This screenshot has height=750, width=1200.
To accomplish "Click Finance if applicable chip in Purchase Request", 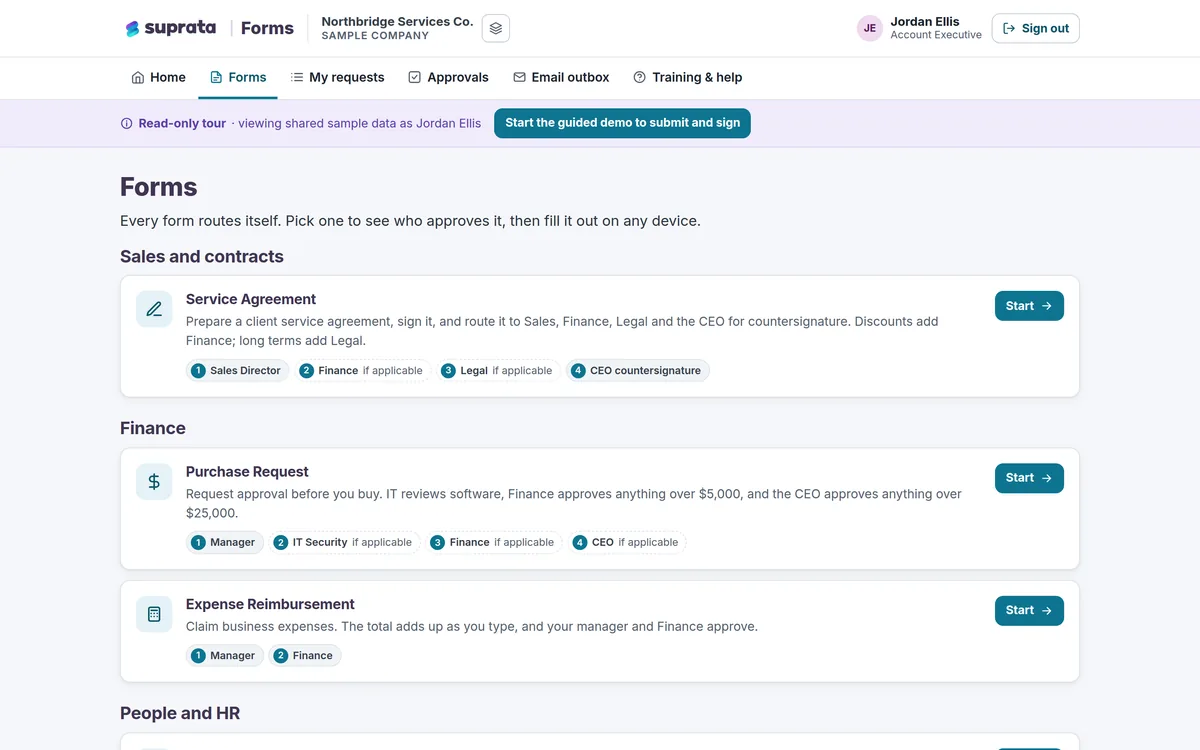I will tap(494, 542).
